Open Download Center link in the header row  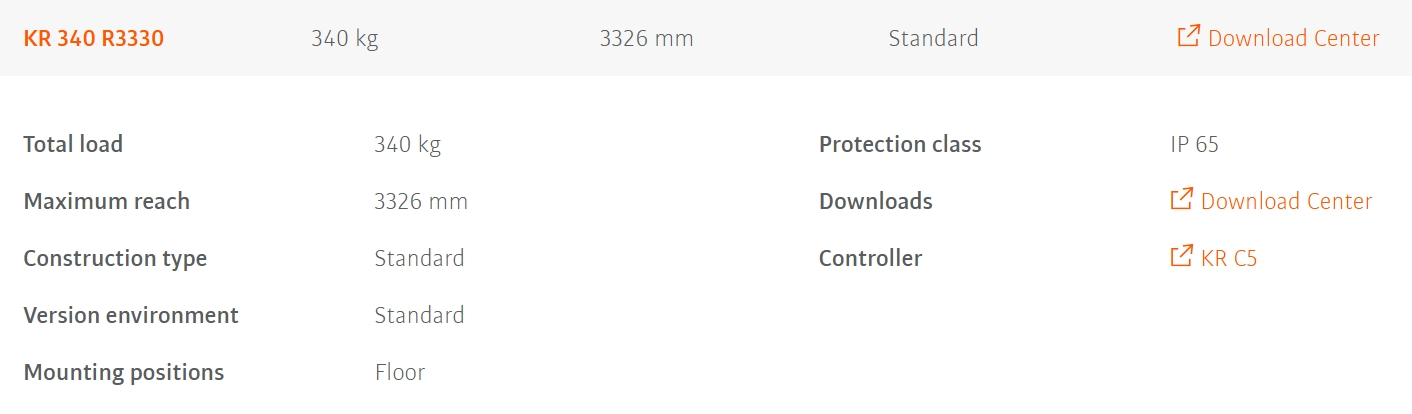[1293, 39]
